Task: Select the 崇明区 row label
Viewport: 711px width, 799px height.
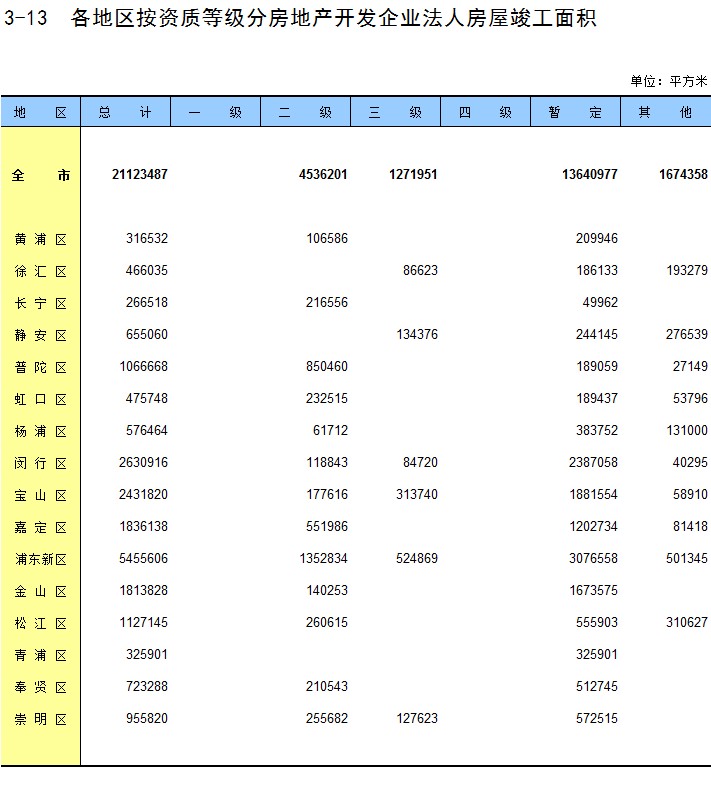Action: (40, 719)
